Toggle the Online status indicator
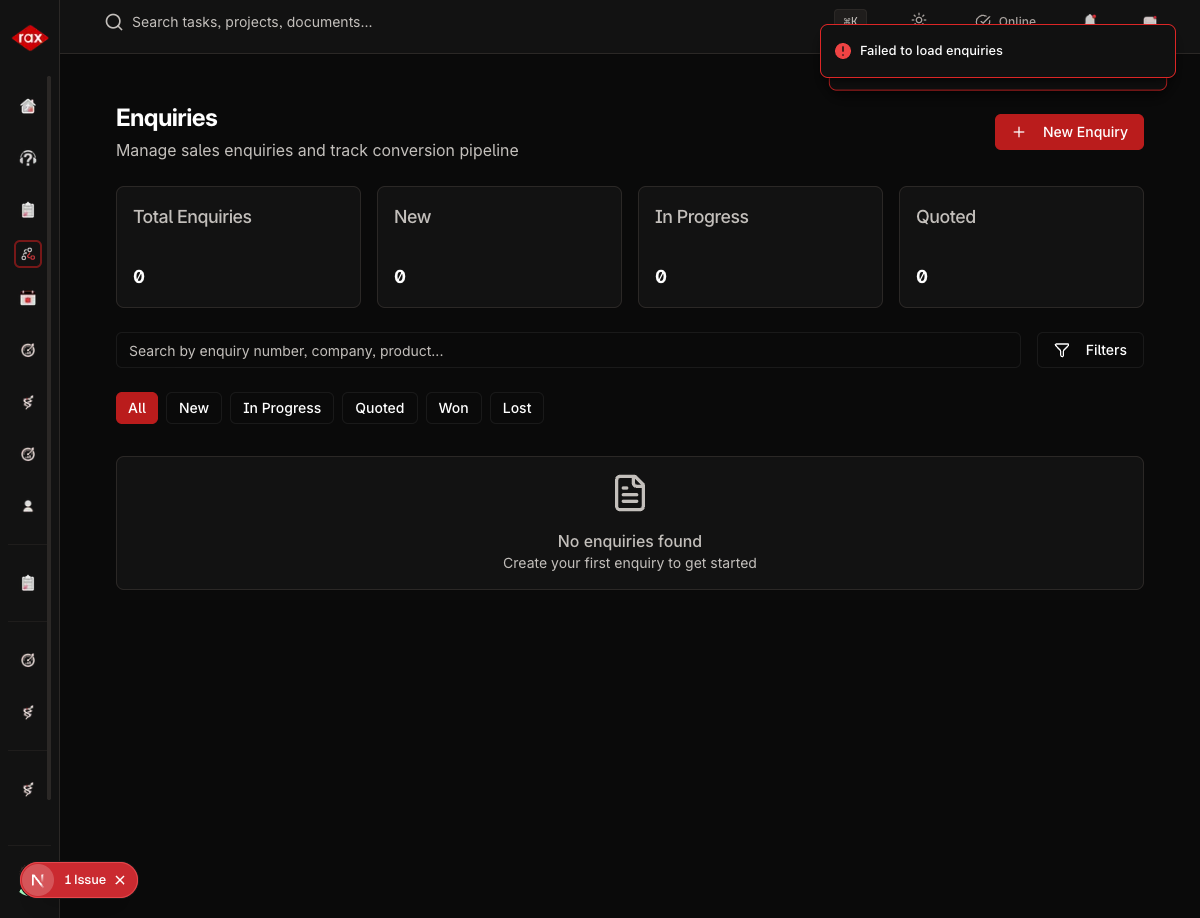This screenshot has height=918, width=1200. [x=1005, y=21]
